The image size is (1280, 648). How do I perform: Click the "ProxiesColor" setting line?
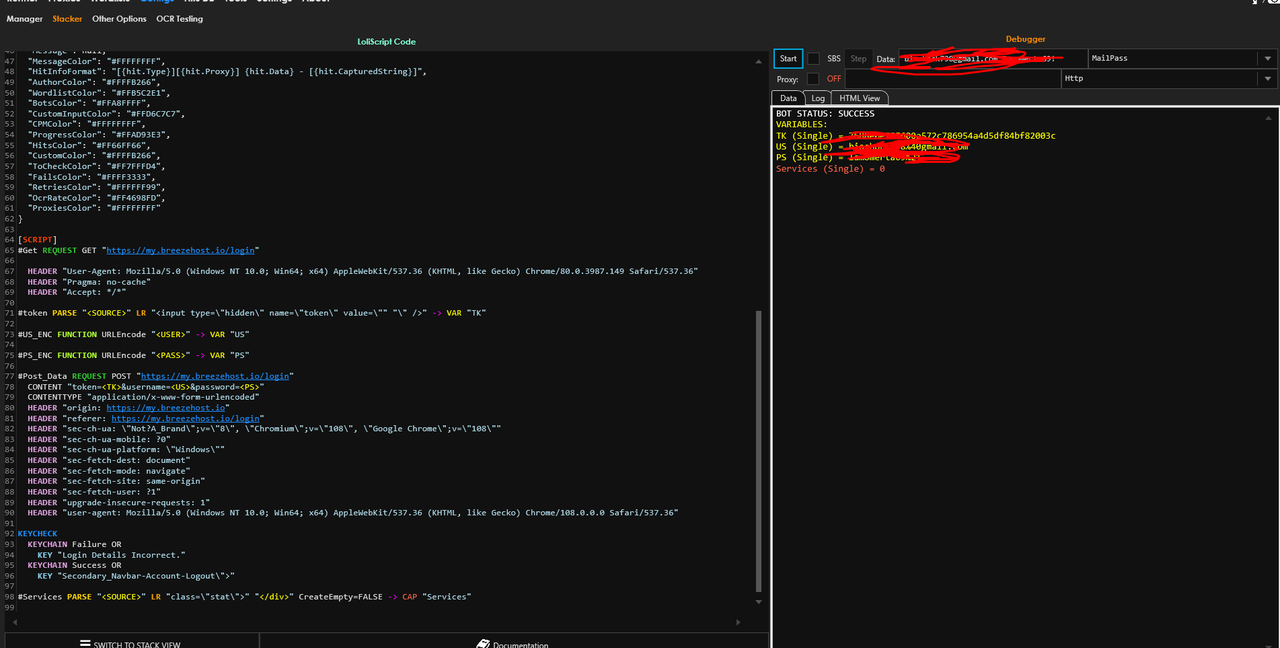pyautogui.click(x=94, y=209)
